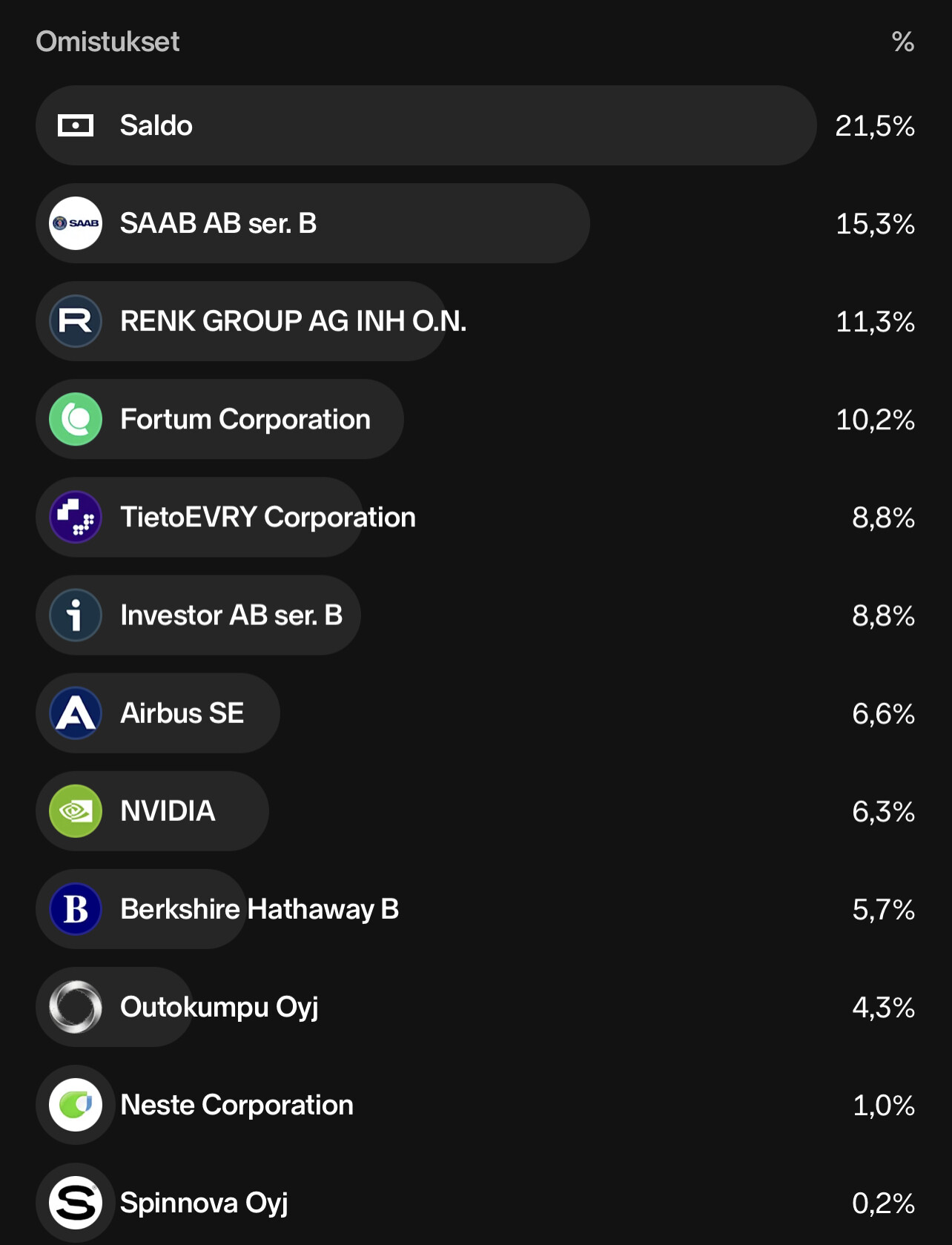Select the Omistukset column header

coord(108,42)
